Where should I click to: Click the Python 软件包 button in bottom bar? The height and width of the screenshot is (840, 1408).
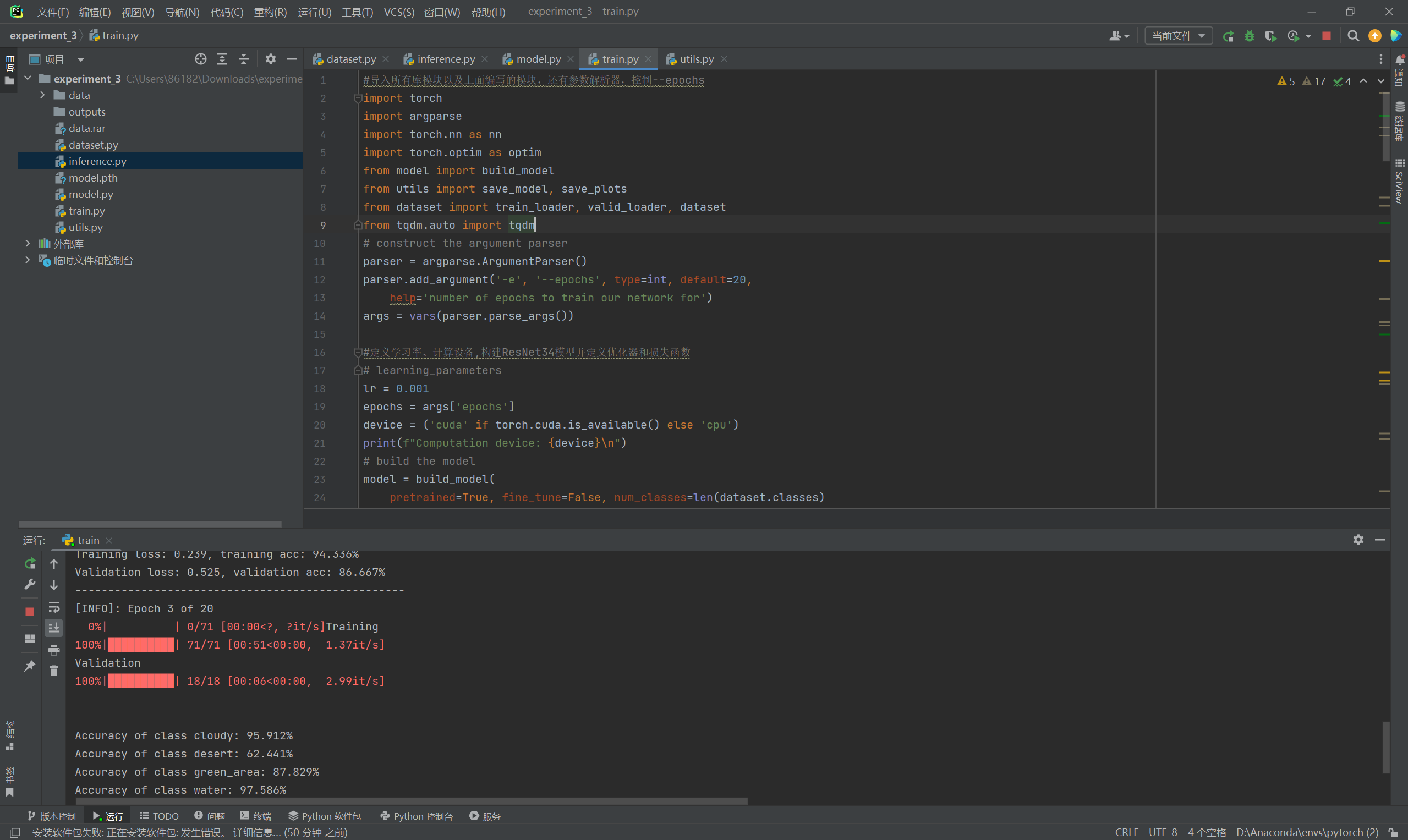pos(325,816)
